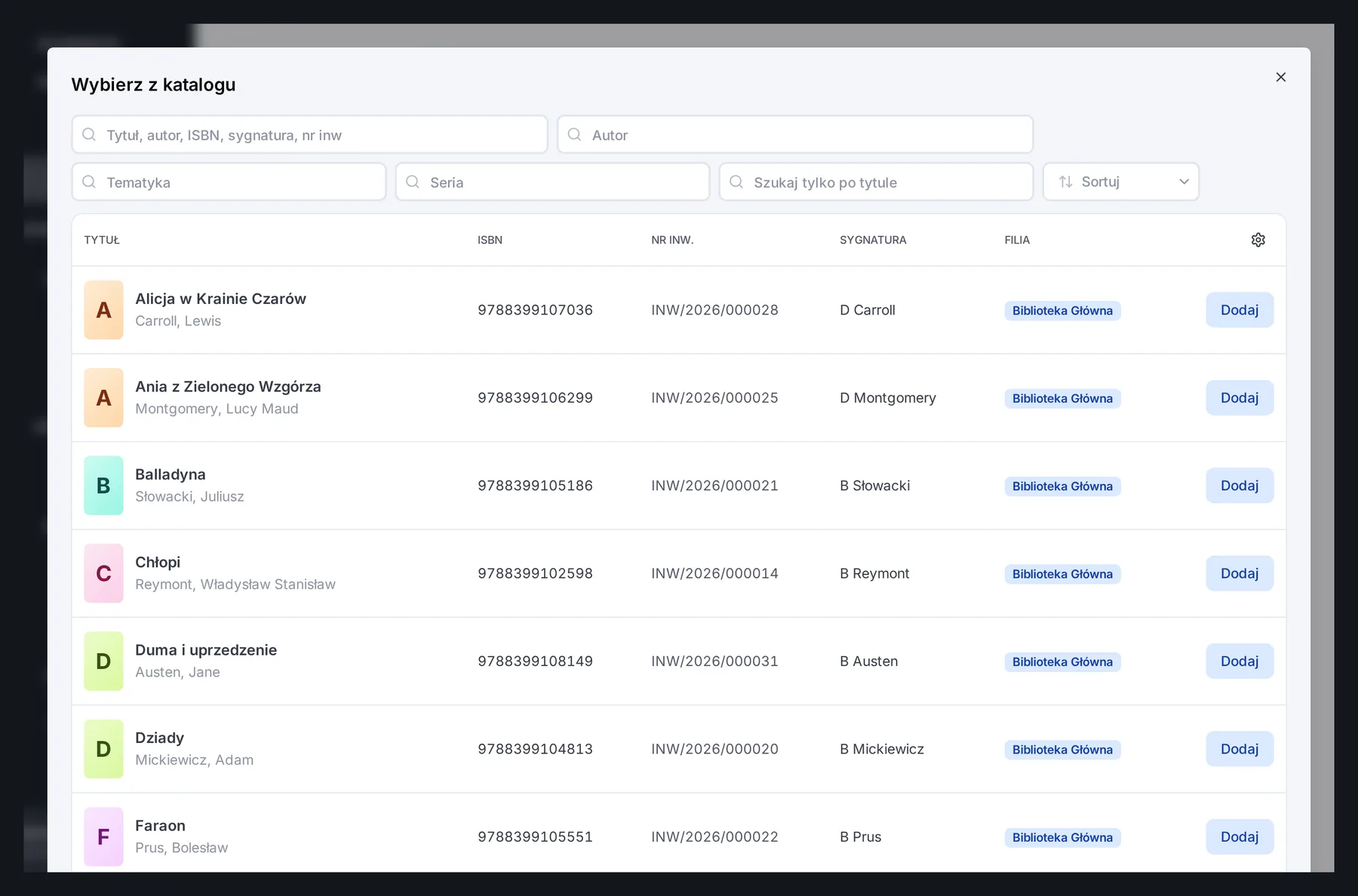Screen dimensions: 1358x896
Task: Focus the main search field for title, author, ISBN
Action: [x=309, y=135]
